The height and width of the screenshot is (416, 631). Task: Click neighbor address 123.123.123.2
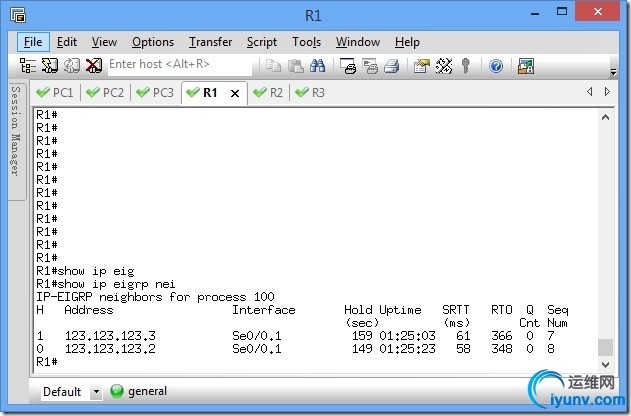[110, 348]
